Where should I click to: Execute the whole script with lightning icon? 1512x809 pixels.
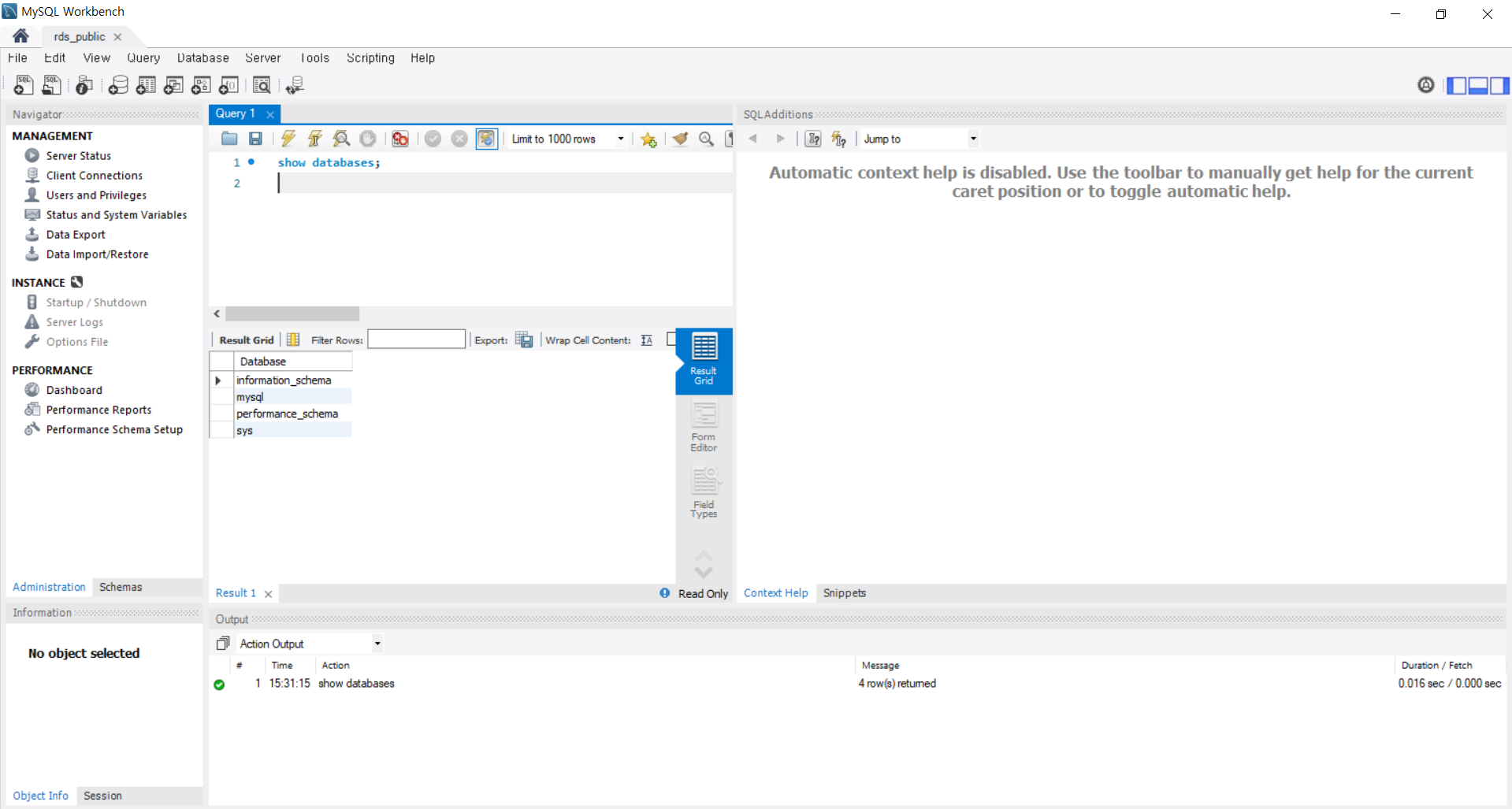288,139
